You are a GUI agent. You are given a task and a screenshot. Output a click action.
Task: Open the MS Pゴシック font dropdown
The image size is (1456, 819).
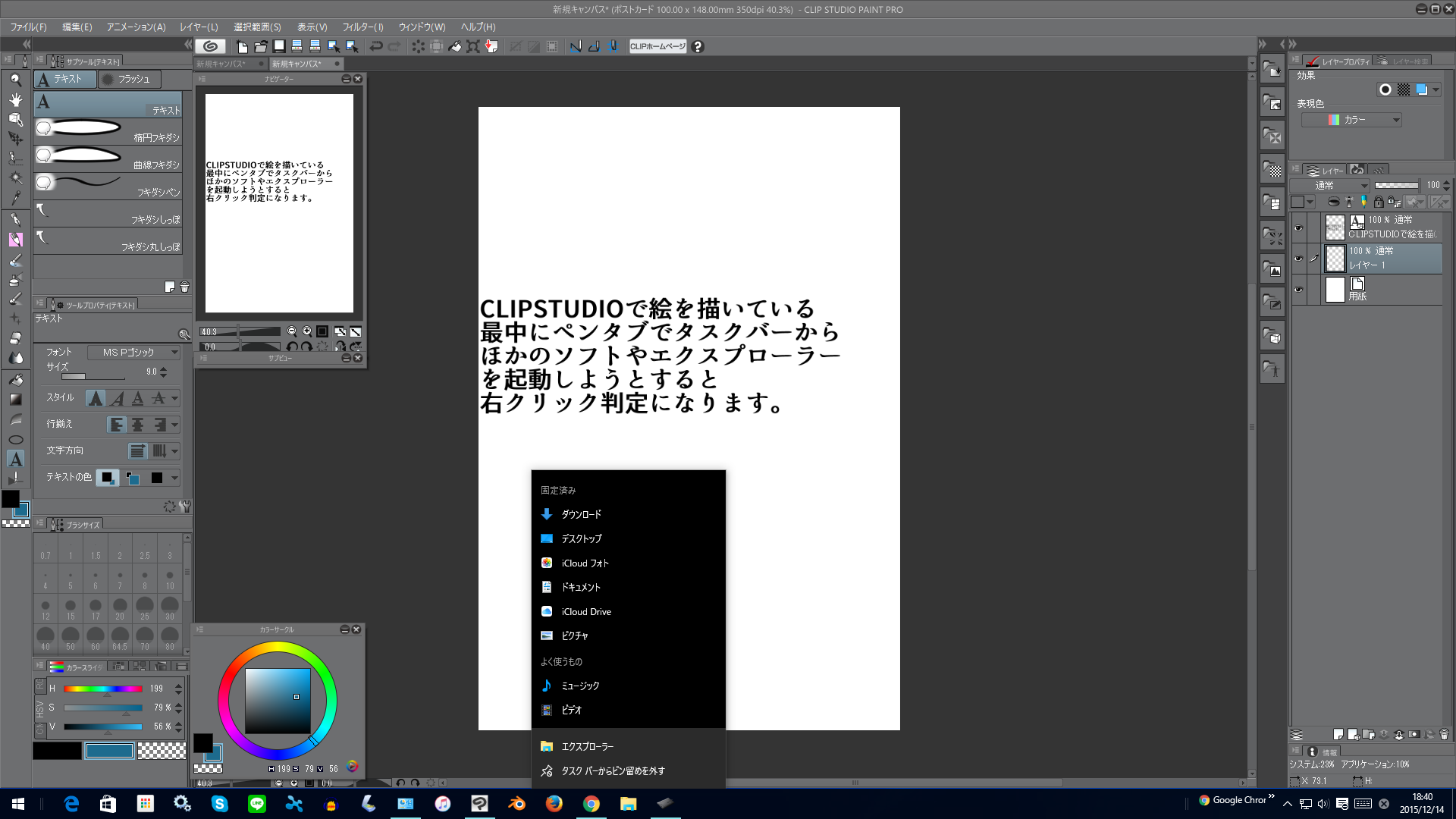pyautogui.click(x=133, y=353)
